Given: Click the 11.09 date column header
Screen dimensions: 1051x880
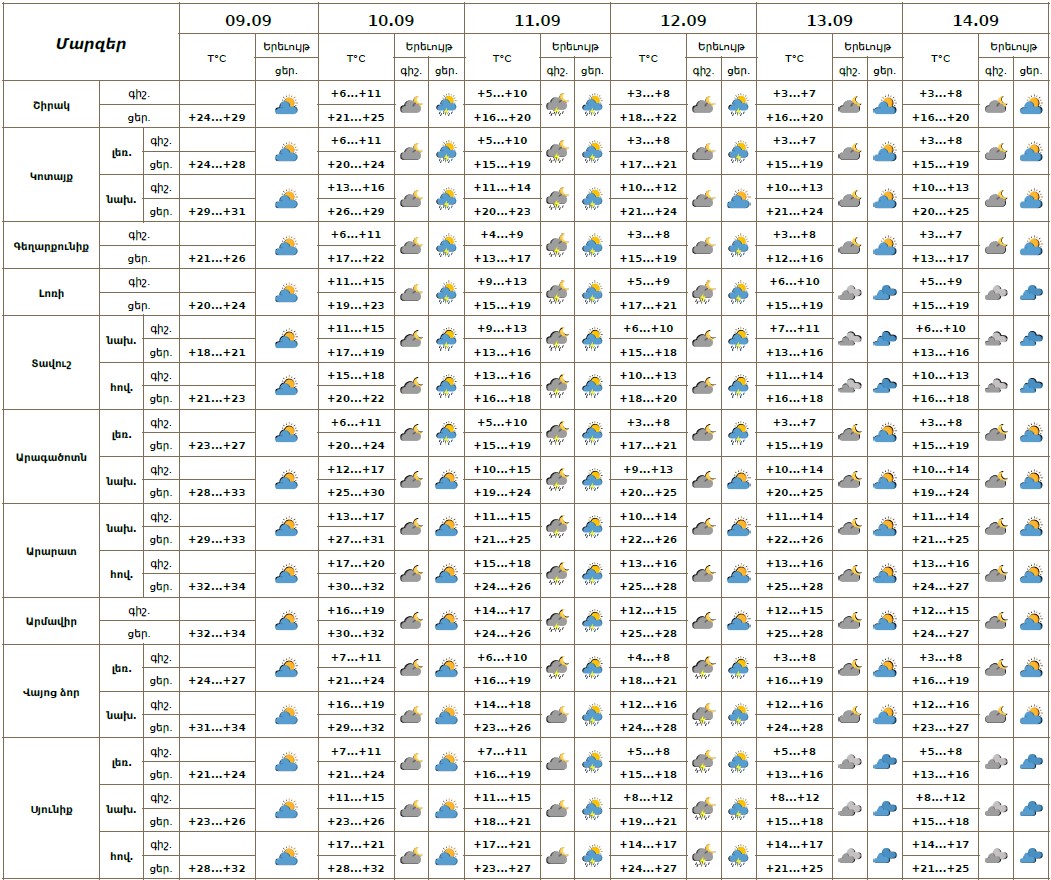Looking at the screenshot, I should point(537,20).
